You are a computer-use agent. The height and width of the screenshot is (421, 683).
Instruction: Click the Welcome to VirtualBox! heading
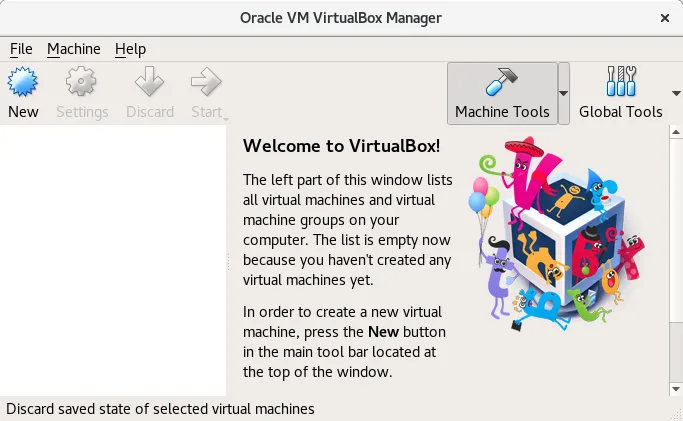(x=342, y=146)
